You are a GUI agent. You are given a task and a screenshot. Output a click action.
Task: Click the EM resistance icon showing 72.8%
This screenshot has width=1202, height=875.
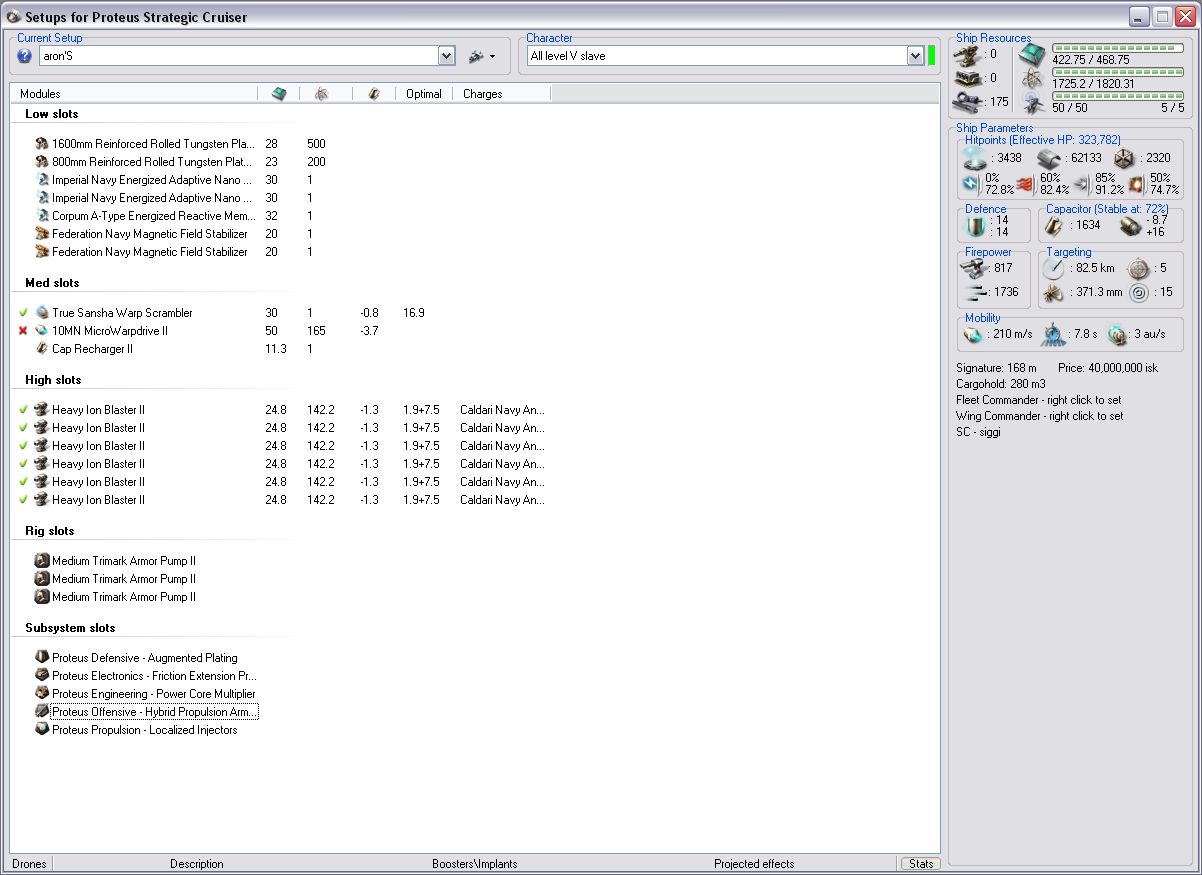[x=970, y=183]
